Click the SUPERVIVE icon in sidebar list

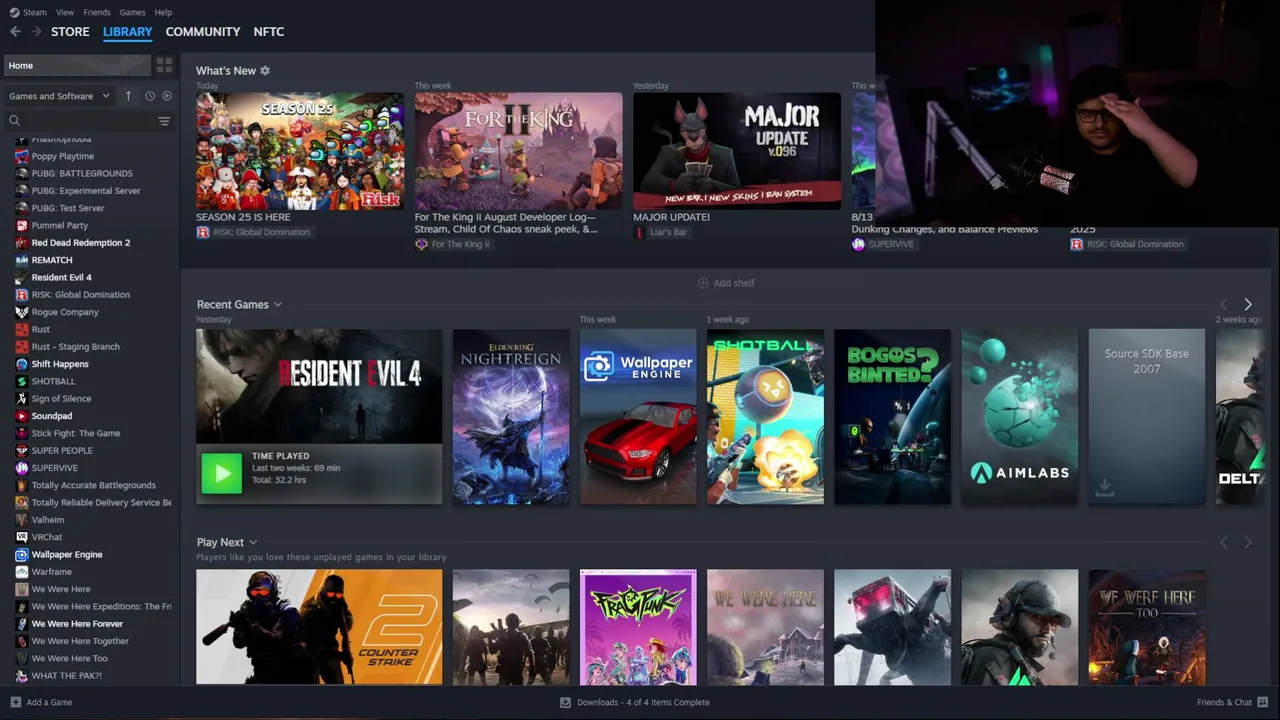click(22, 468)
